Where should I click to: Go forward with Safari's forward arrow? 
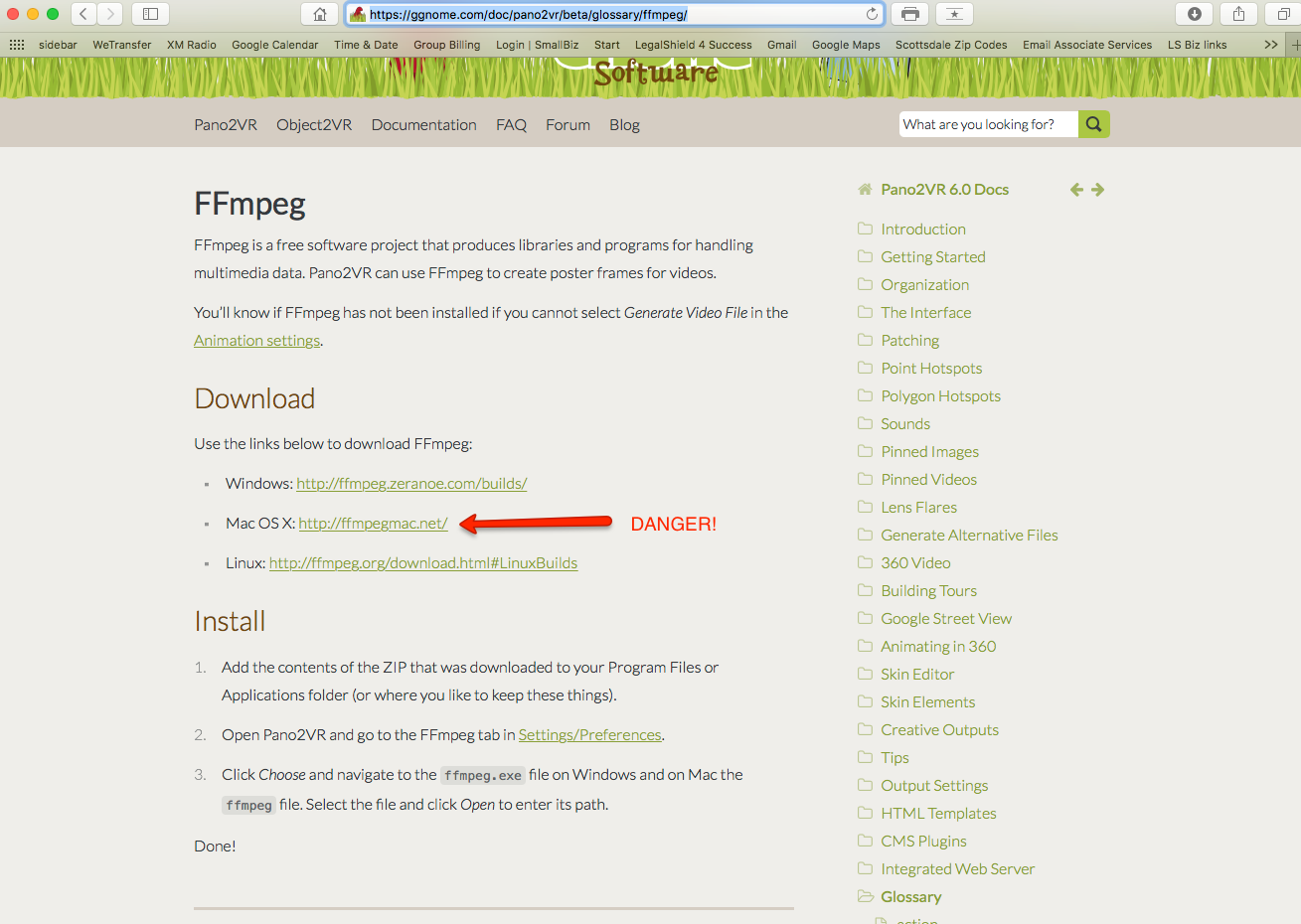coord(109,14)
